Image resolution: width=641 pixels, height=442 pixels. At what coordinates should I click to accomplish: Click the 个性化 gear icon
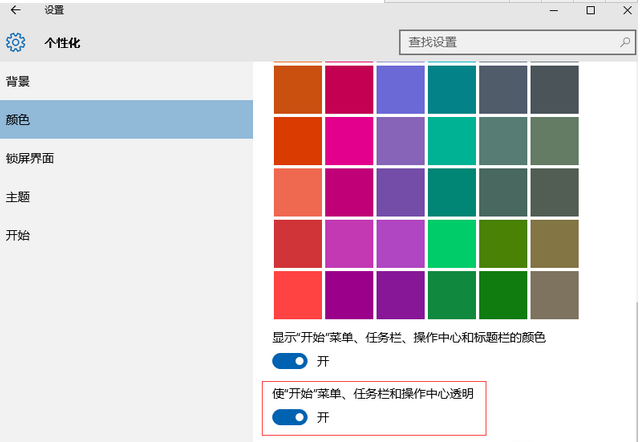coord(16,42)
